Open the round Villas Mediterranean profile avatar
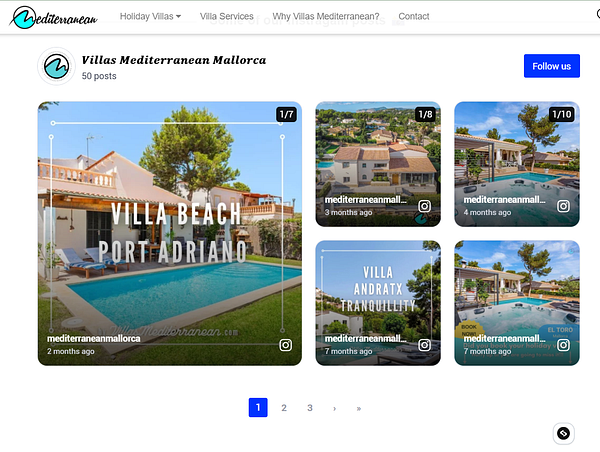This screenshot has height=452, width=600. tap(56, 66)
